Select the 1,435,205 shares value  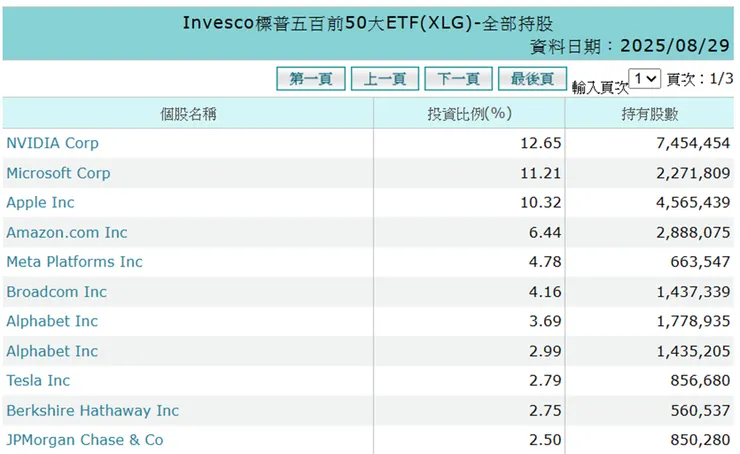(x=693, y=352)
